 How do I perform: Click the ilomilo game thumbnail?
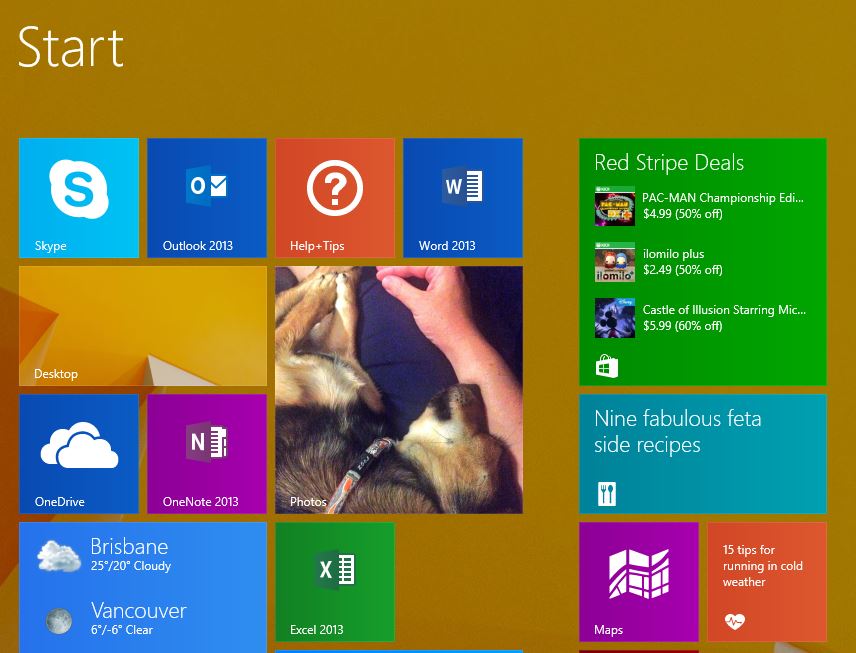point(615,262)
